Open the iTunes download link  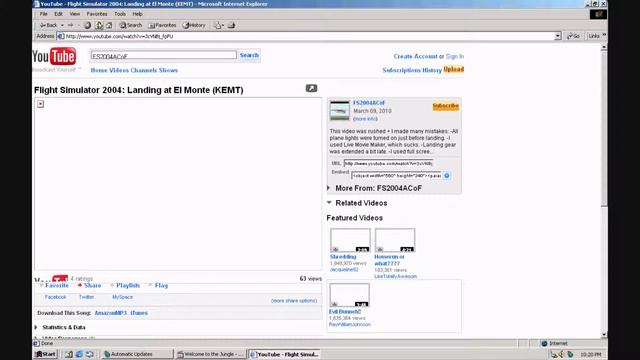(x=139, y=313)
